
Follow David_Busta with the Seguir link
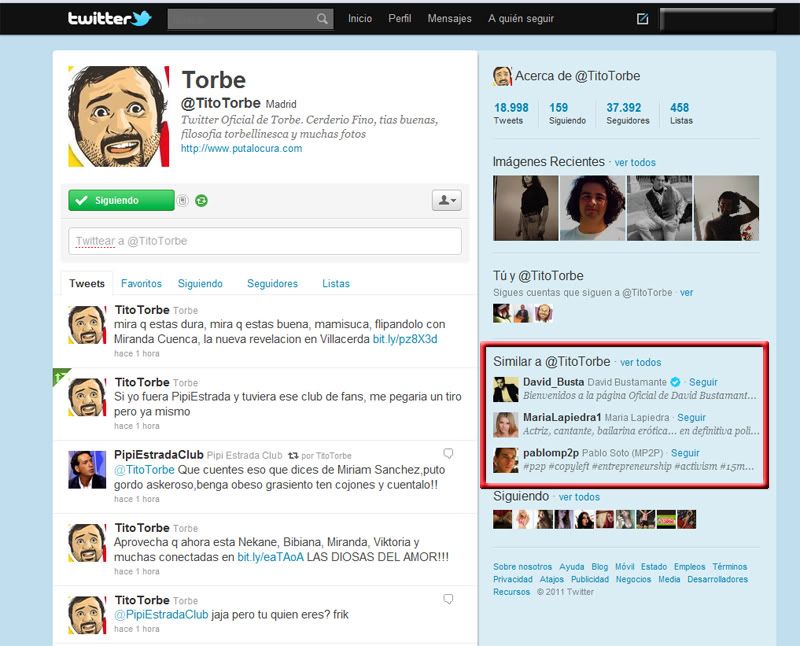coord(703,382)
